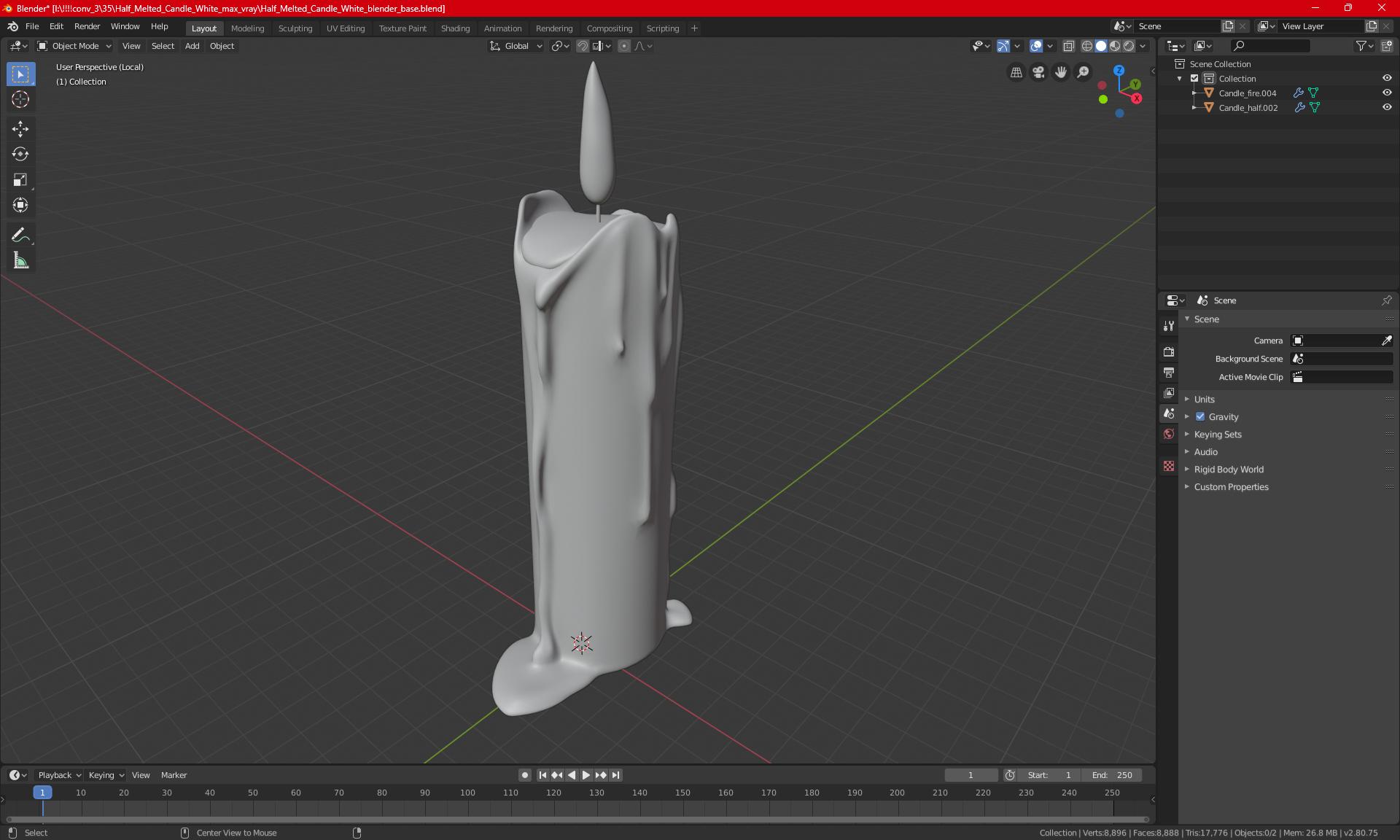Open the Keying popover in timeline
Viewport: 1400px width, 840px height.
coord(106,775)
